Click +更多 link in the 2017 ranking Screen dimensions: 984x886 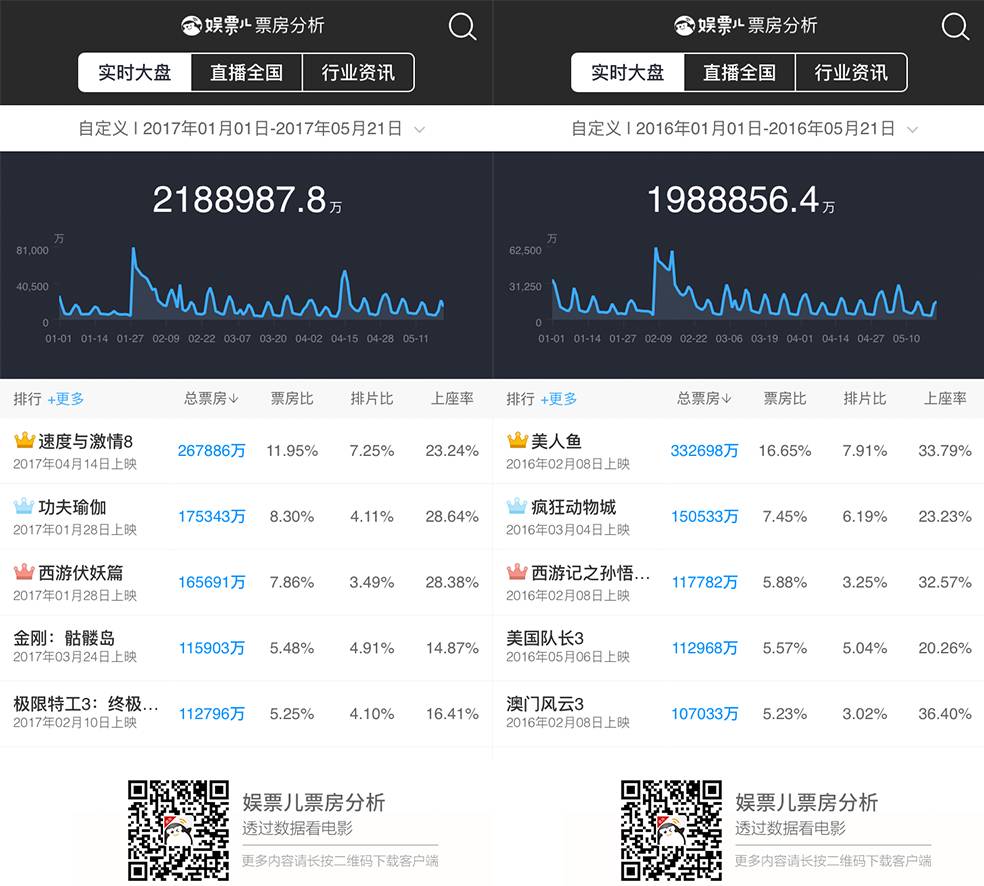tap(66, 399)
